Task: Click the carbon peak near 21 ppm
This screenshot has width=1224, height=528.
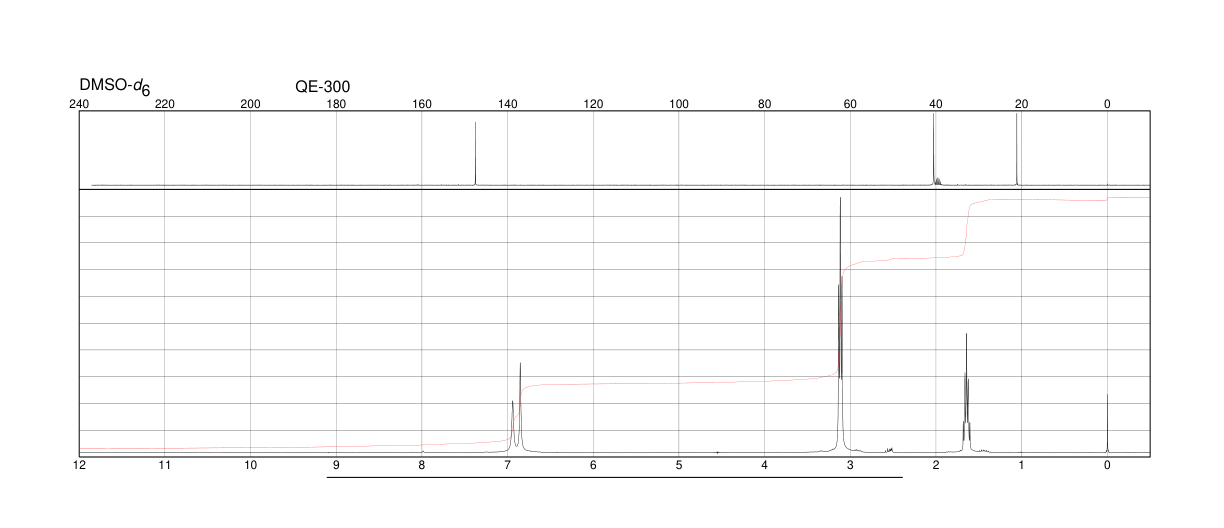Action: (x=1016, y=149)
